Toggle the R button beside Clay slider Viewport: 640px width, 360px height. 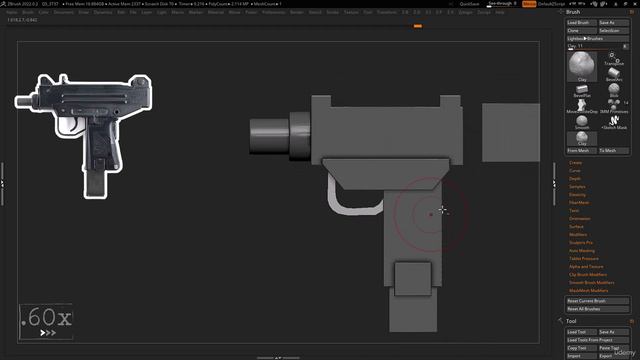[x=625, y=46]
